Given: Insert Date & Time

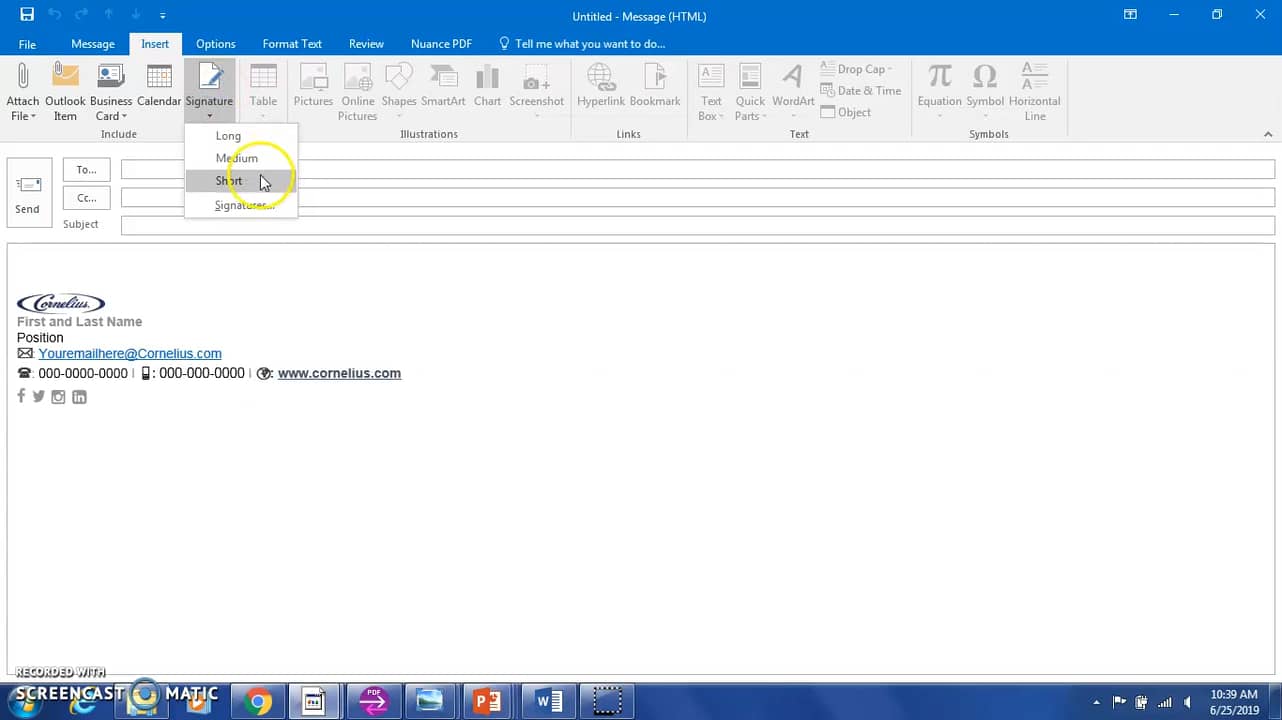Looking at the screenshot, I should [x=860, y=91].
